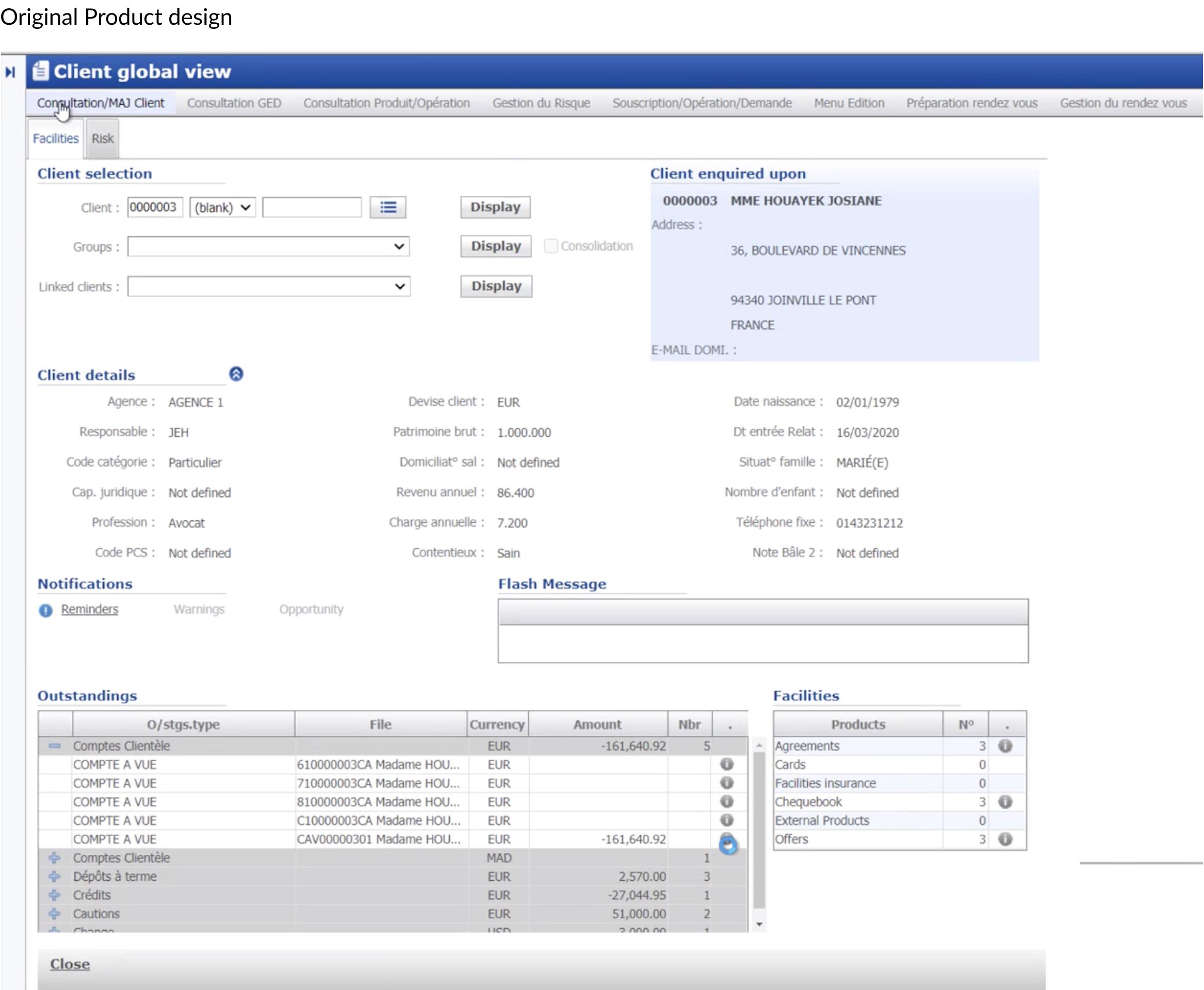
Task: Open the (blank) client type dropdown
Action: [x=222, y=208]
